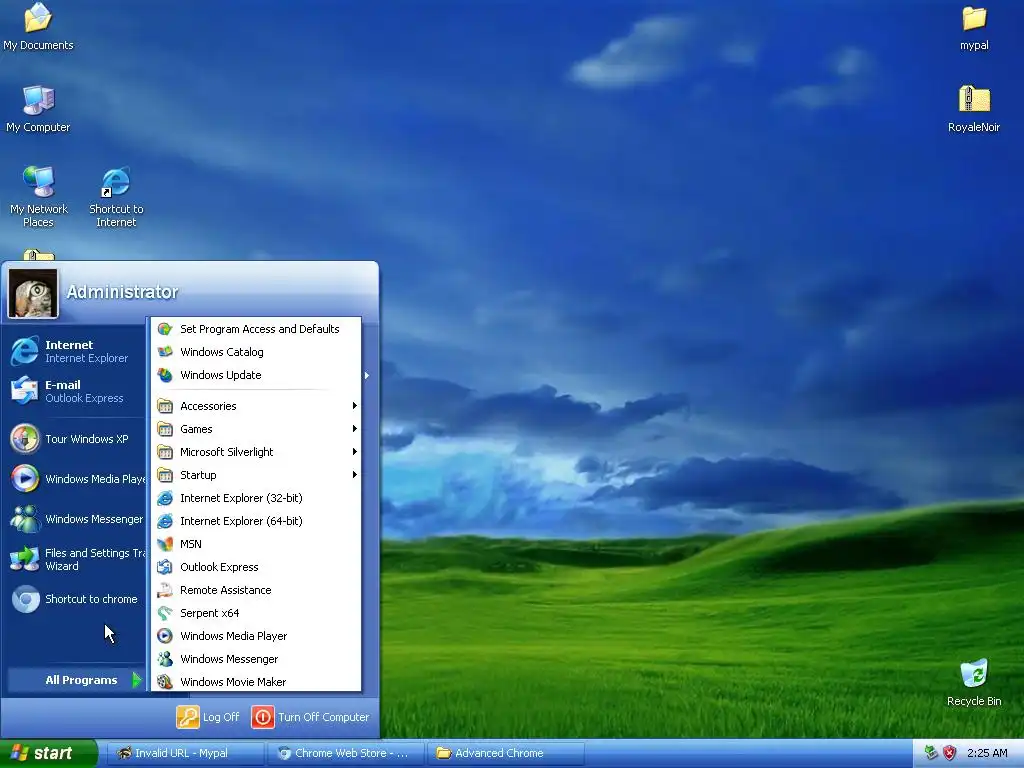Click the All Programs green arrow
The image size is (1024, 768).
(136, 680)
